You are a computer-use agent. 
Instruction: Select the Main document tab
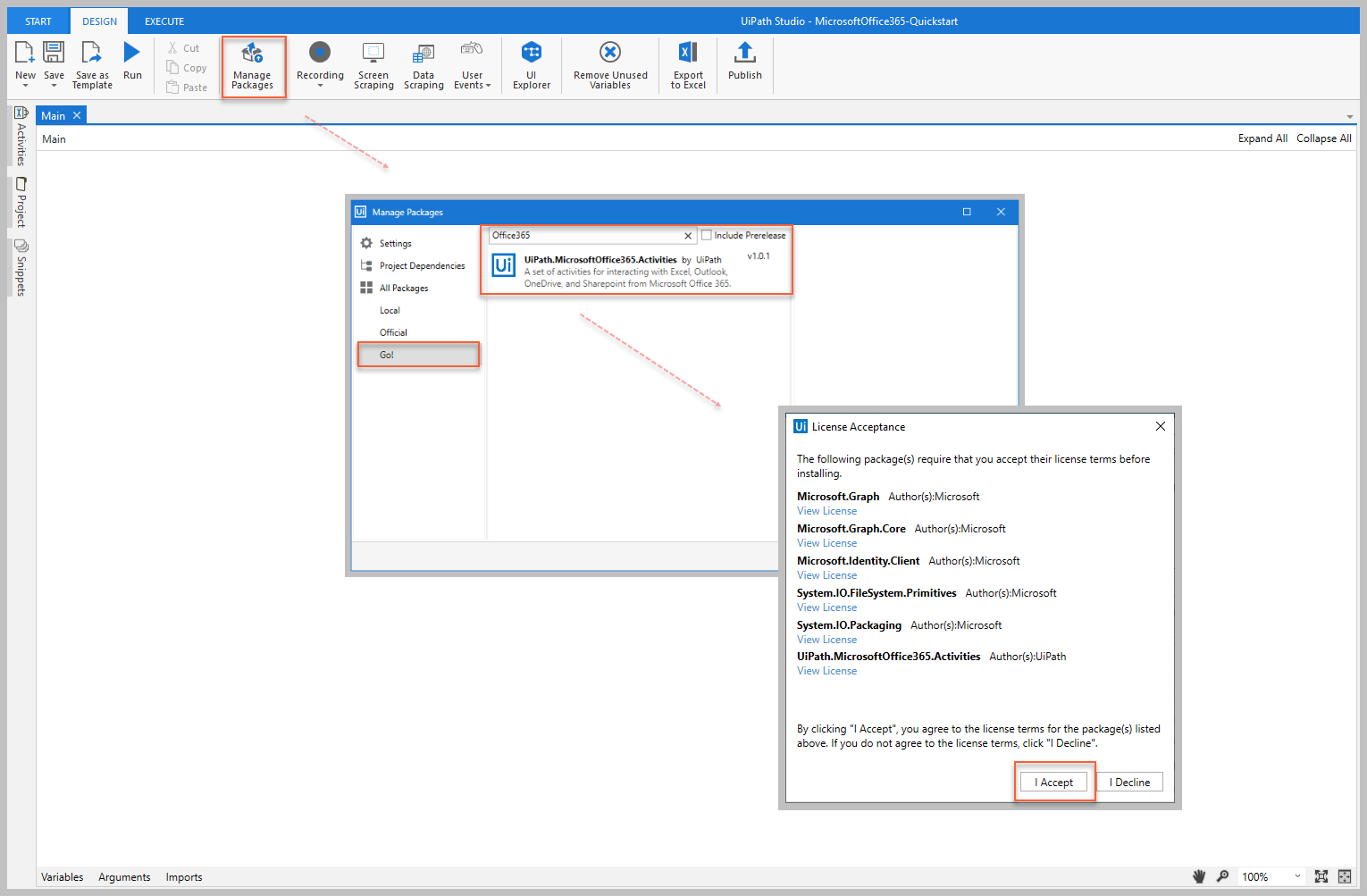53,115
